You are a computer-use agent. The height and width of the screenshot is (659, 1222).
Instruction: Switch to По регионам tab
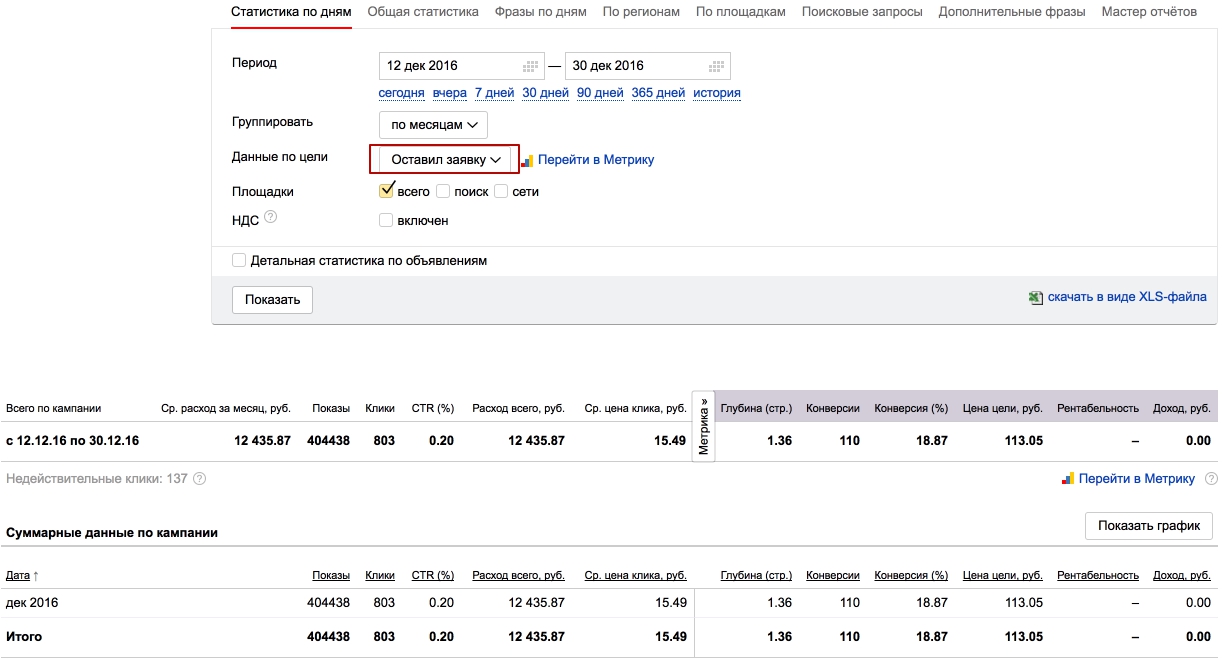[x=641, y=12]
